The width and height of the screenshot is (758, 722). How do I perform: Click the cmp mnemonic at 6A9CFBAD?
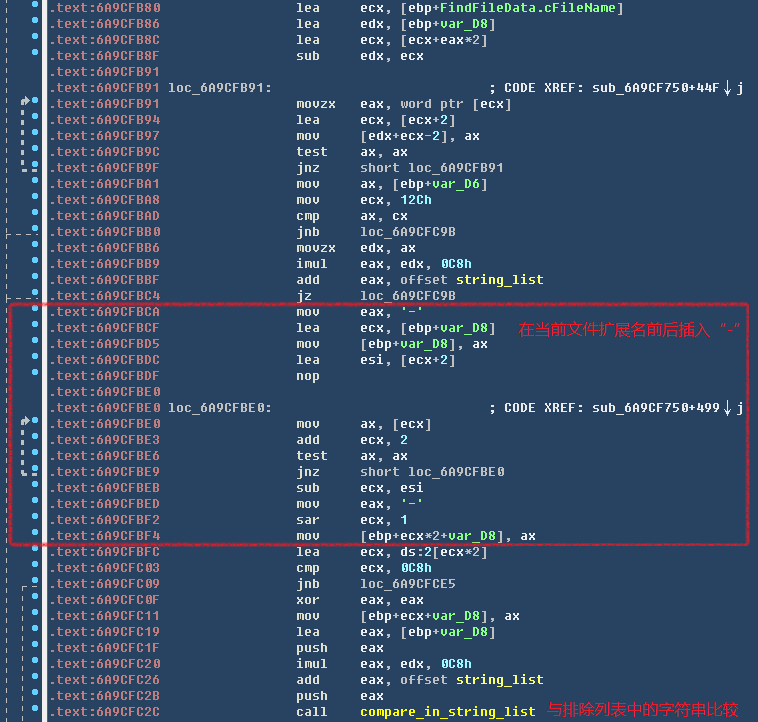pyautogui.click(x=308, y=216)
